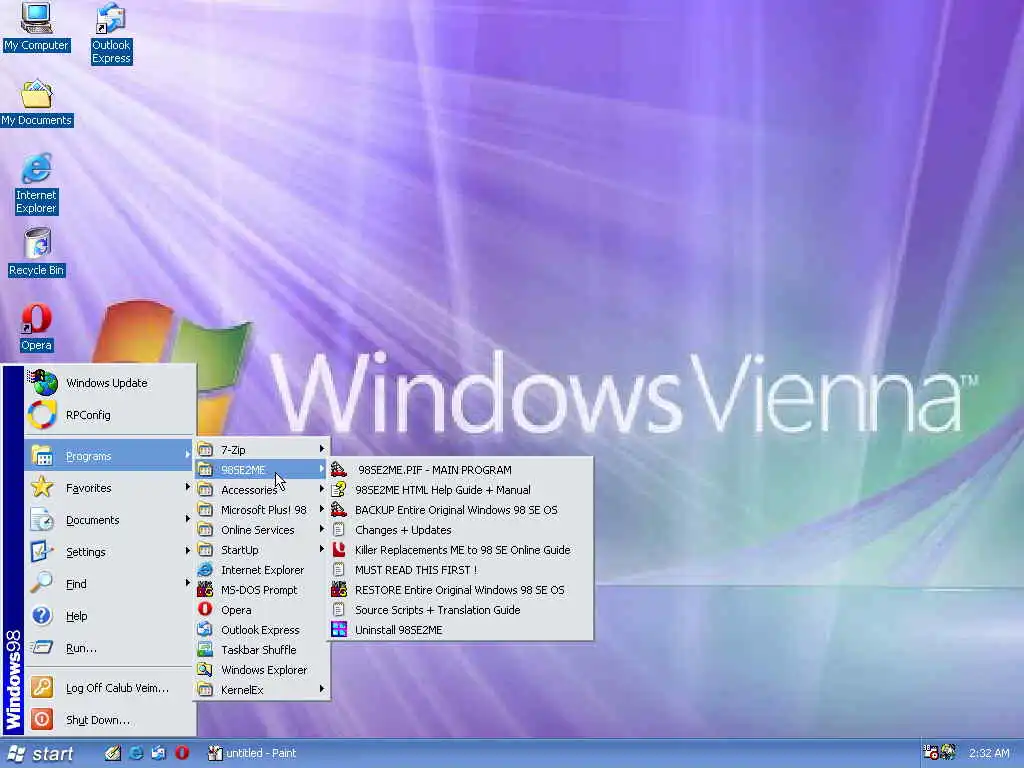This screenshot has height=768, width=1024.
Task: Expand the Online Services submenu arrow
Action: click(321, 529)
